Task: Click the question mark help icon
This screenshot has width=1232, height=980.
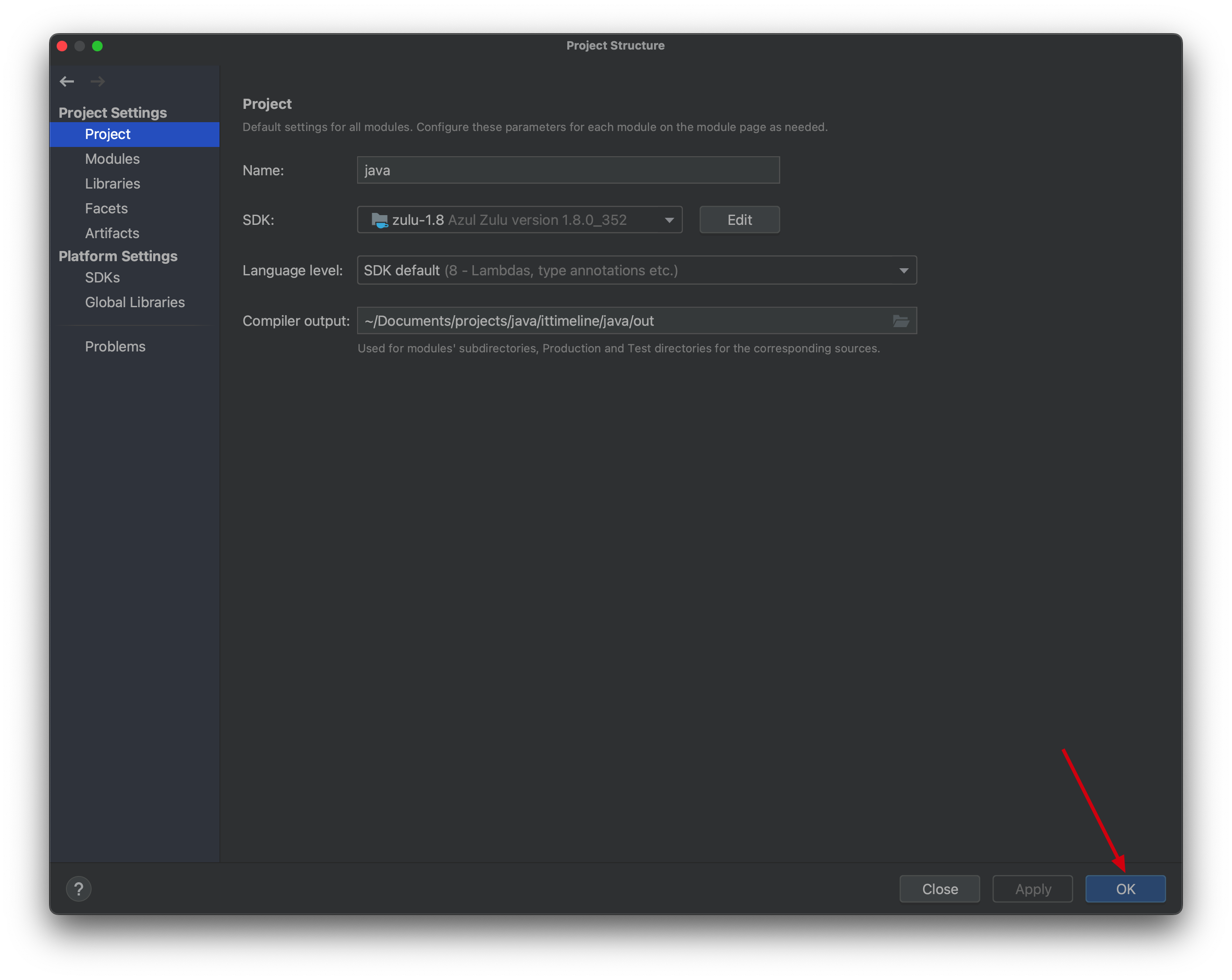Action: tap(79, 889)
